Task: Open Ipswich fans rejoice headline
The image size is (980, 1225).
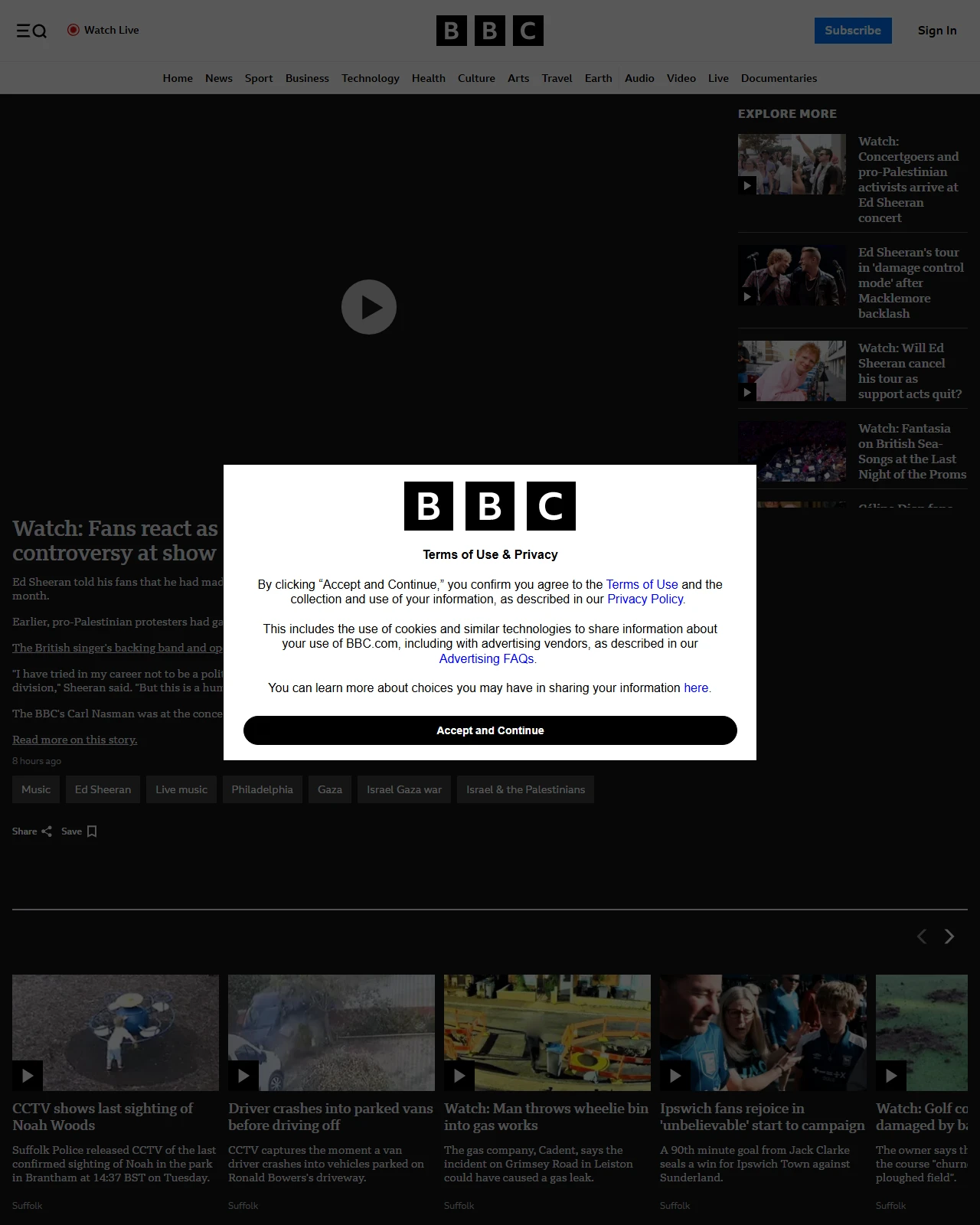Action: click(763, 1117)
